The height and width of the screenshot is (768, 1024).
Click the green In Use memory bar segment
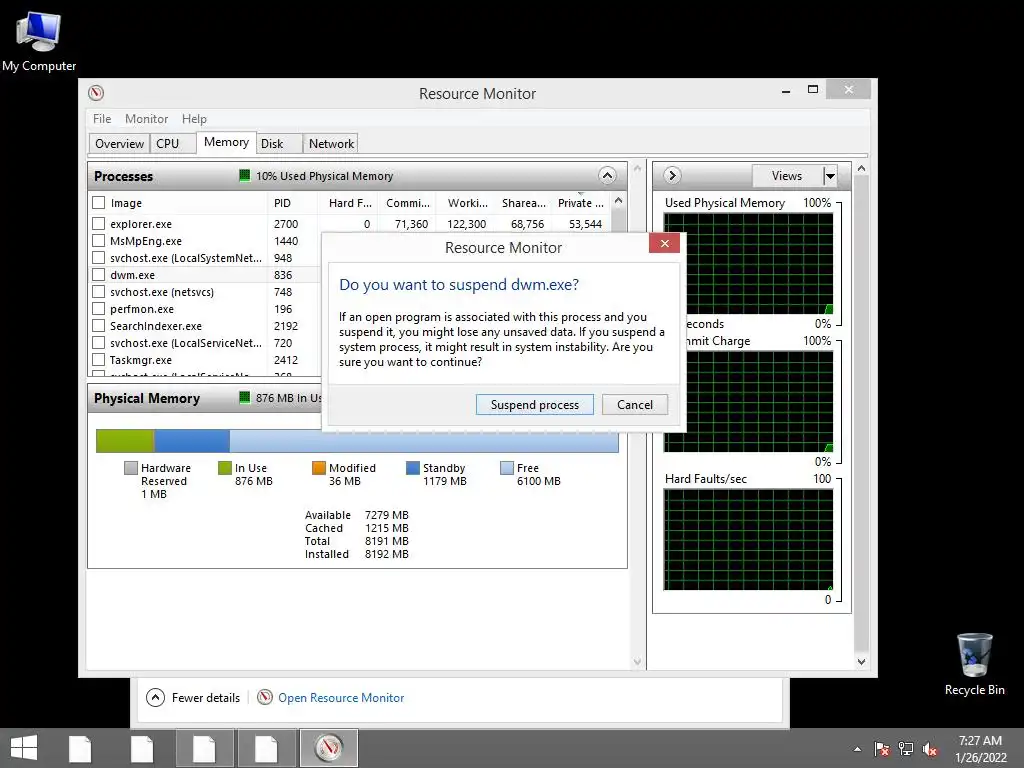point(125,441)
